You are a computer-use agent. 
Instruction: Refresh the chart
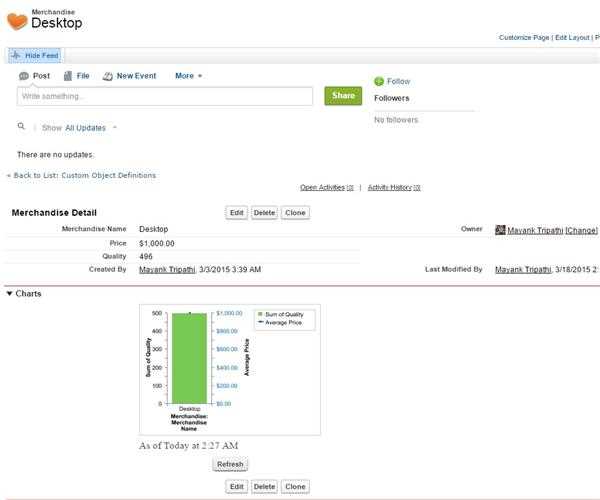click(230, 464)
